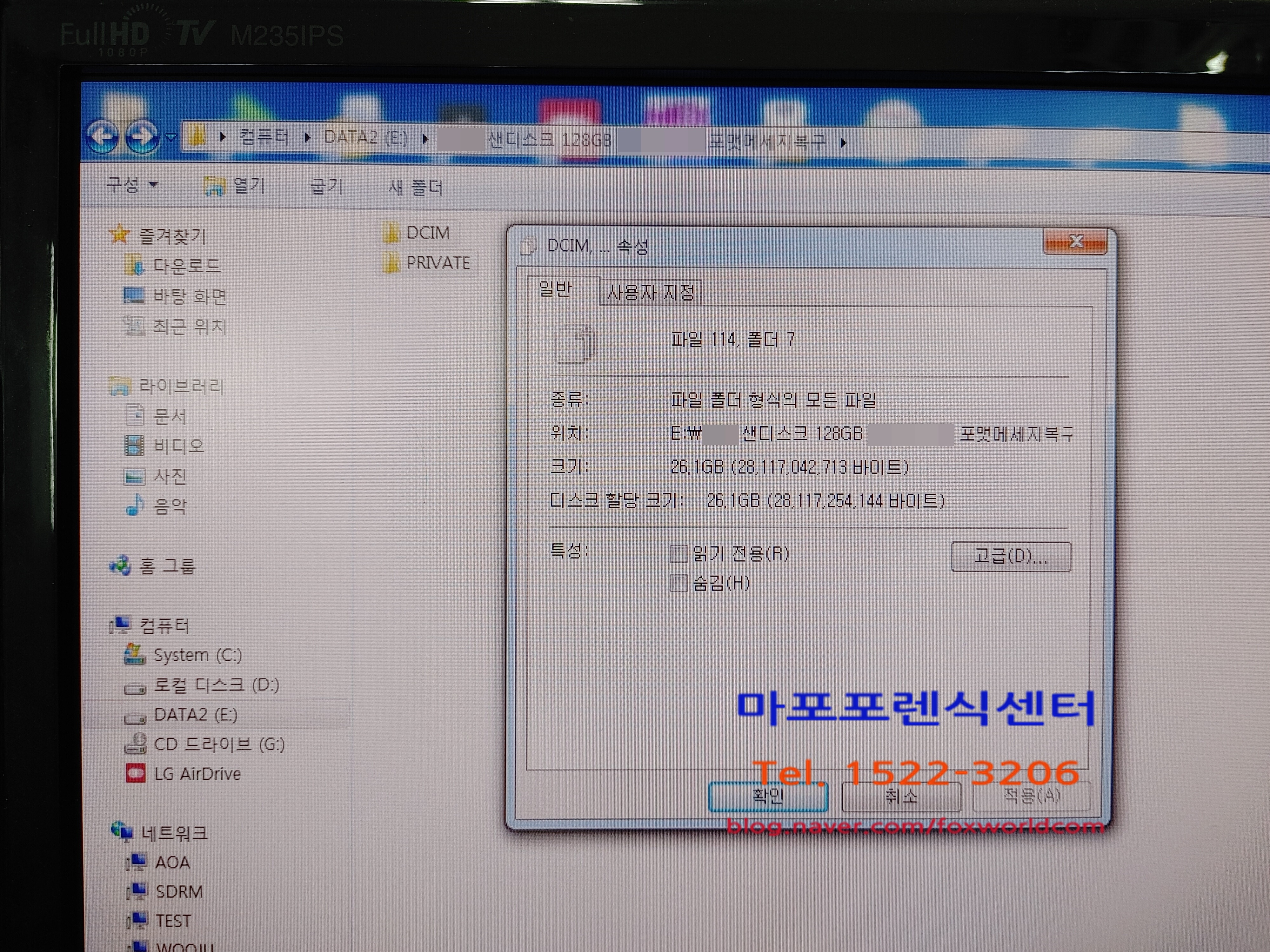Select the SDRM network computer
1270x952 pixels.
[179, 891]
